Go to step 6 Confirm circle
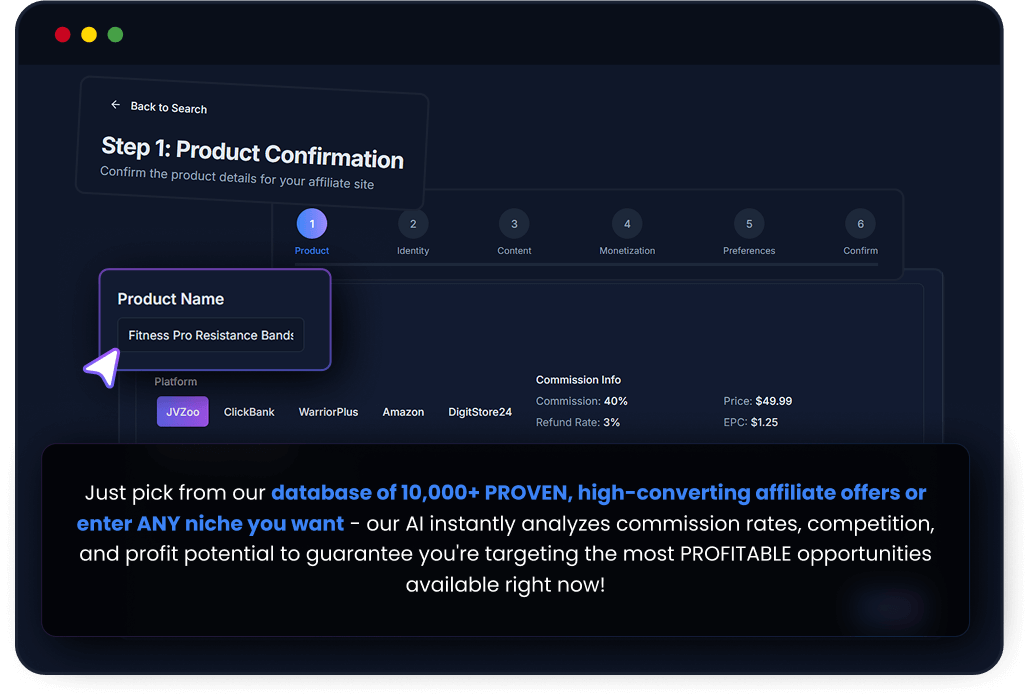This screenshot has width=1031, height=698. [x=860, y=224]
